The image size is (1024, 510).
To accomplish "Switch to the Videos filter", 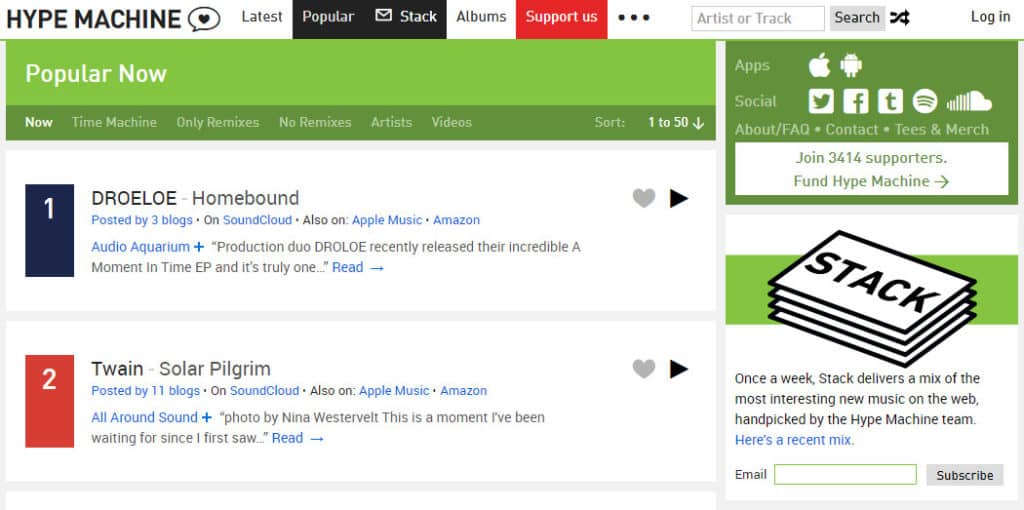I will [451, 122].
